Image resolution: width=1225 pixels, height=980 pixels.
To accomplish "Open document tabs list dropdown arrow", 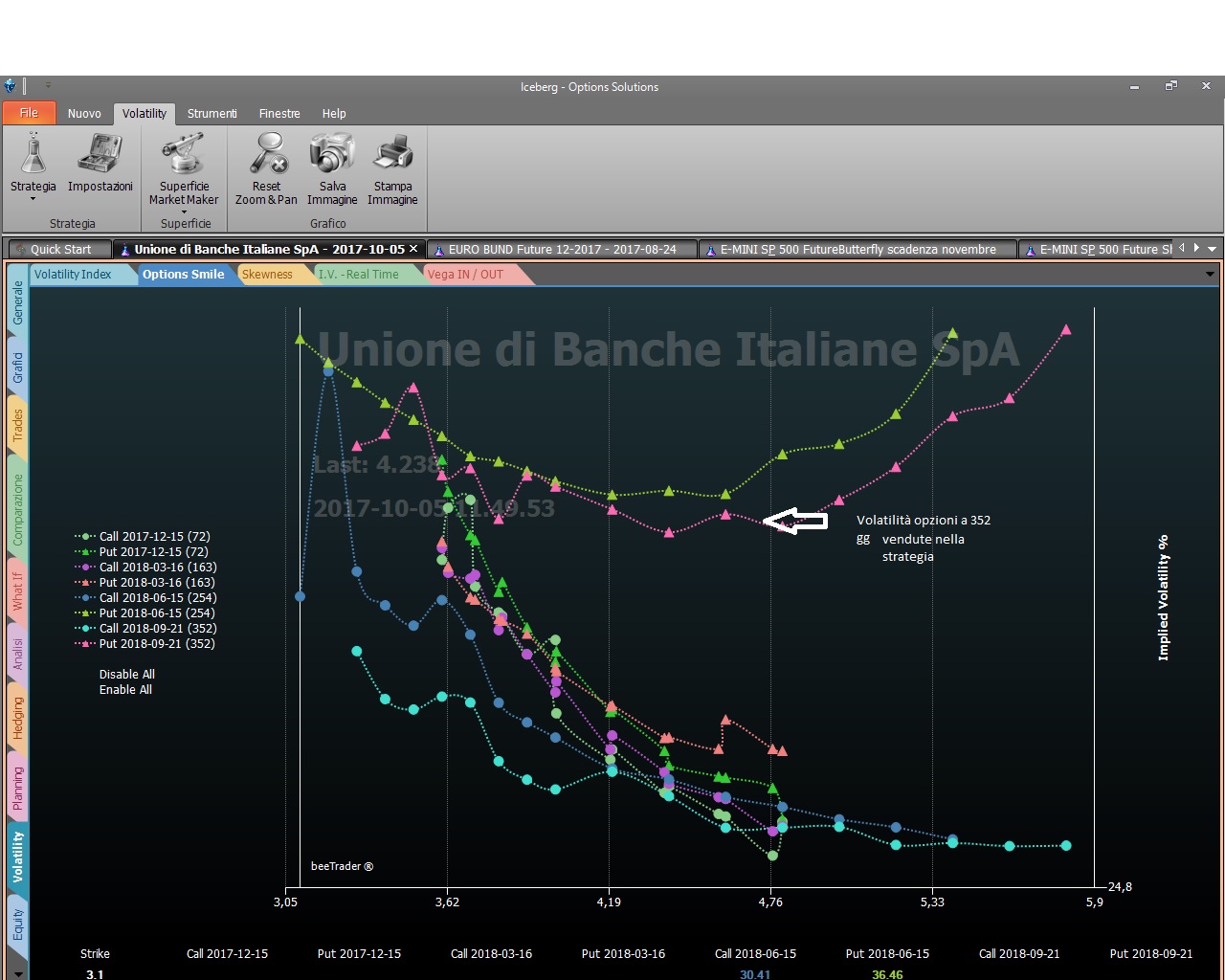I will coord(1213,249).
